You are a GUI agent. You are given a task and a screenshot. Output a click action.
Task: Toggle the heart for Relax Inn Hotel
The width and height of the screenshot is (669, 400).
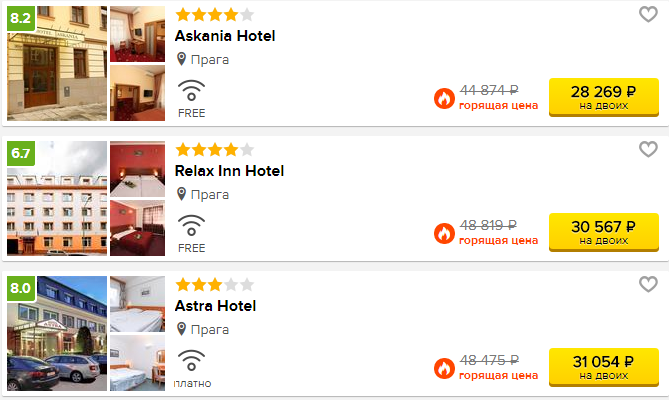pyautogui.click(x=648, y=149)
